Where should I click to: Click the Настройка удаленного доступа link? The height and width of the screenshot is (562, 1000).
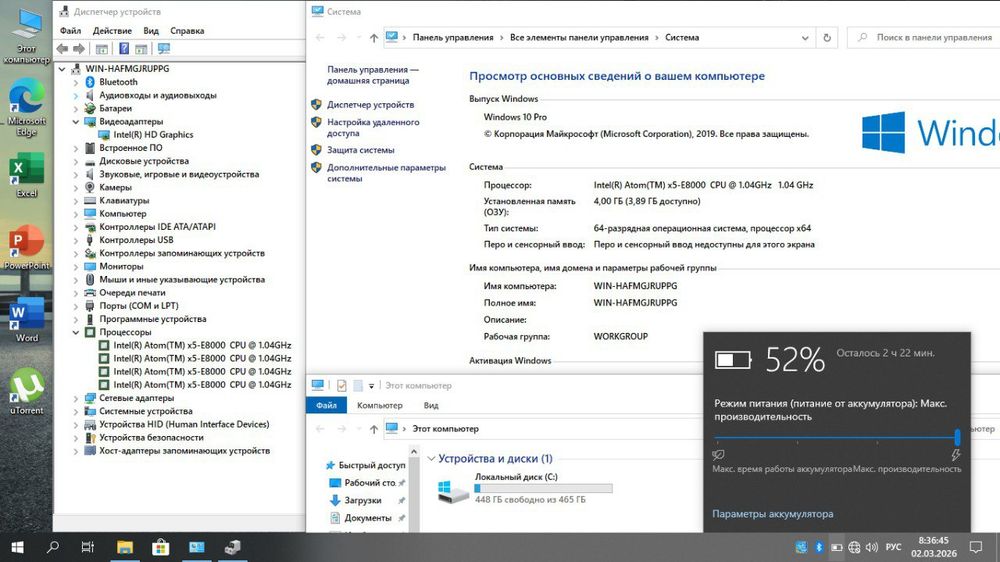coord(373,128)
